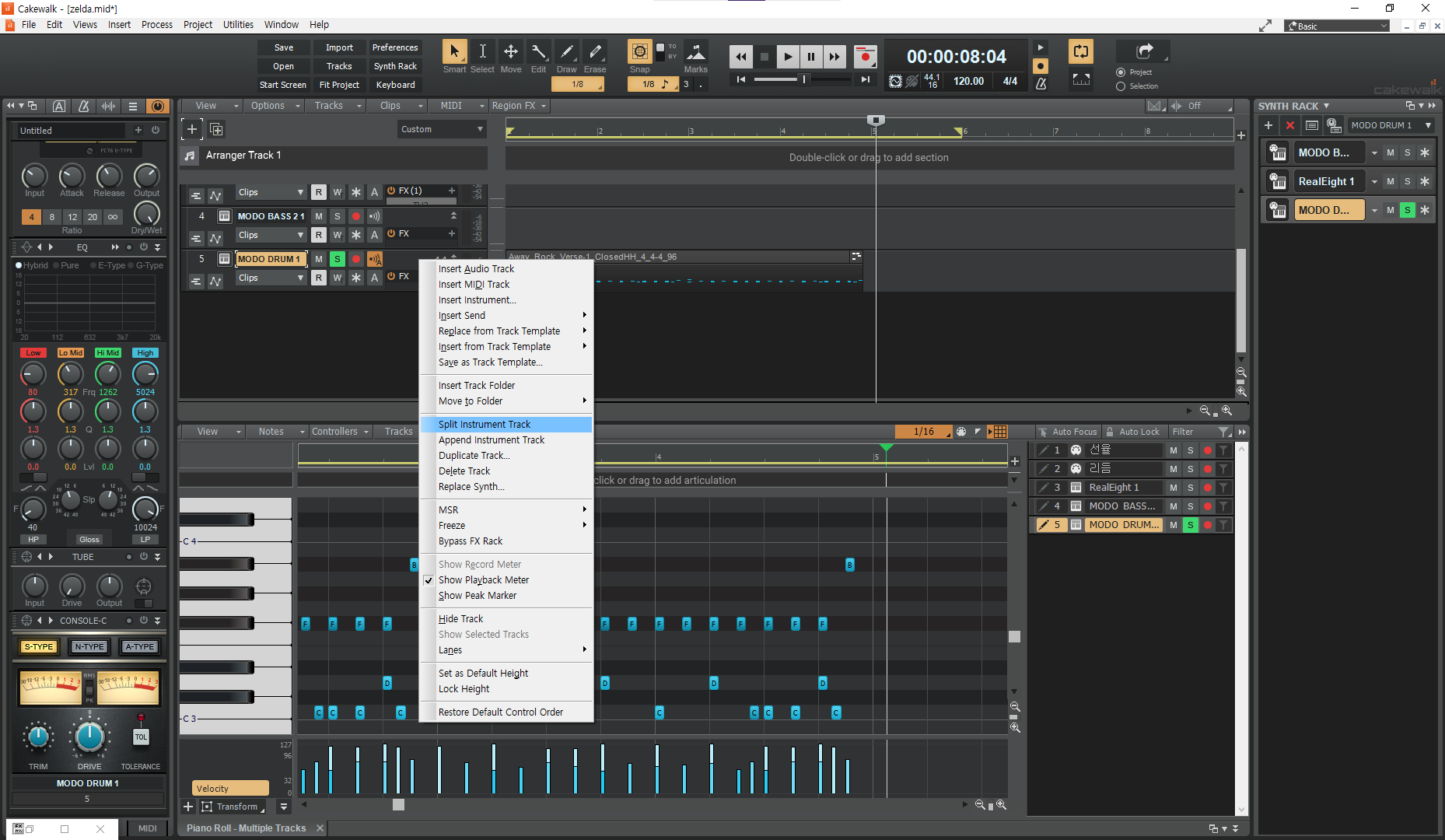Viewport: 1445px width, 840px height.
Task: Select the Erase tool
Action: [x=595, y=52]
